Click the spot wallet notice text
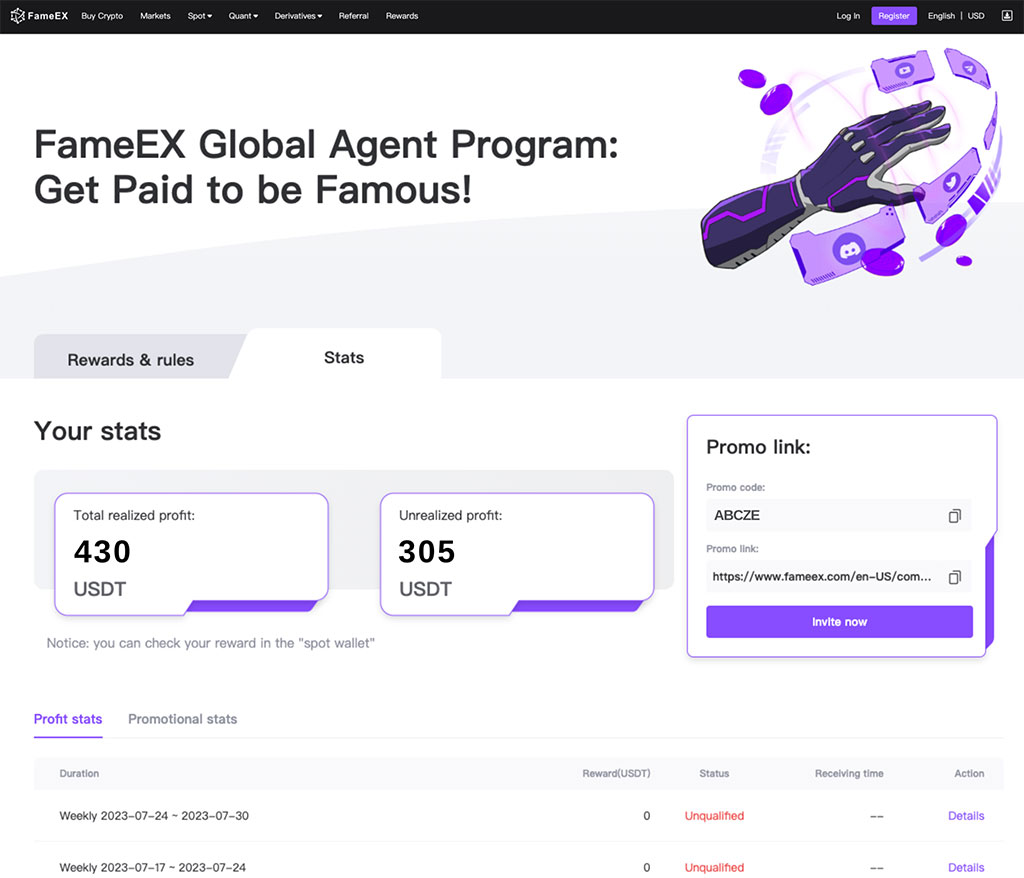The height and width of the screenshot is (878, 1024). tap(210, 643)
